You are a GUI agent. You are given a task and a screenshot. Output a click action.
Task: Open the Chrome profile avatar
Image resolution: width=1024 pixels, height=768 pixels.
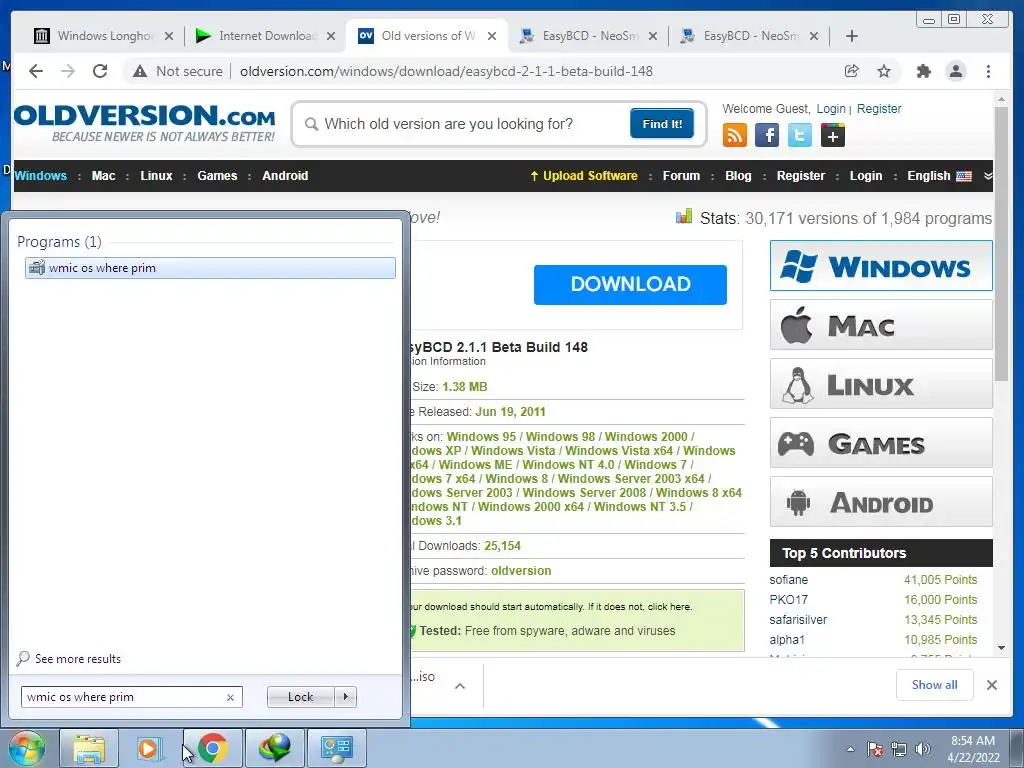click(956, 71)
